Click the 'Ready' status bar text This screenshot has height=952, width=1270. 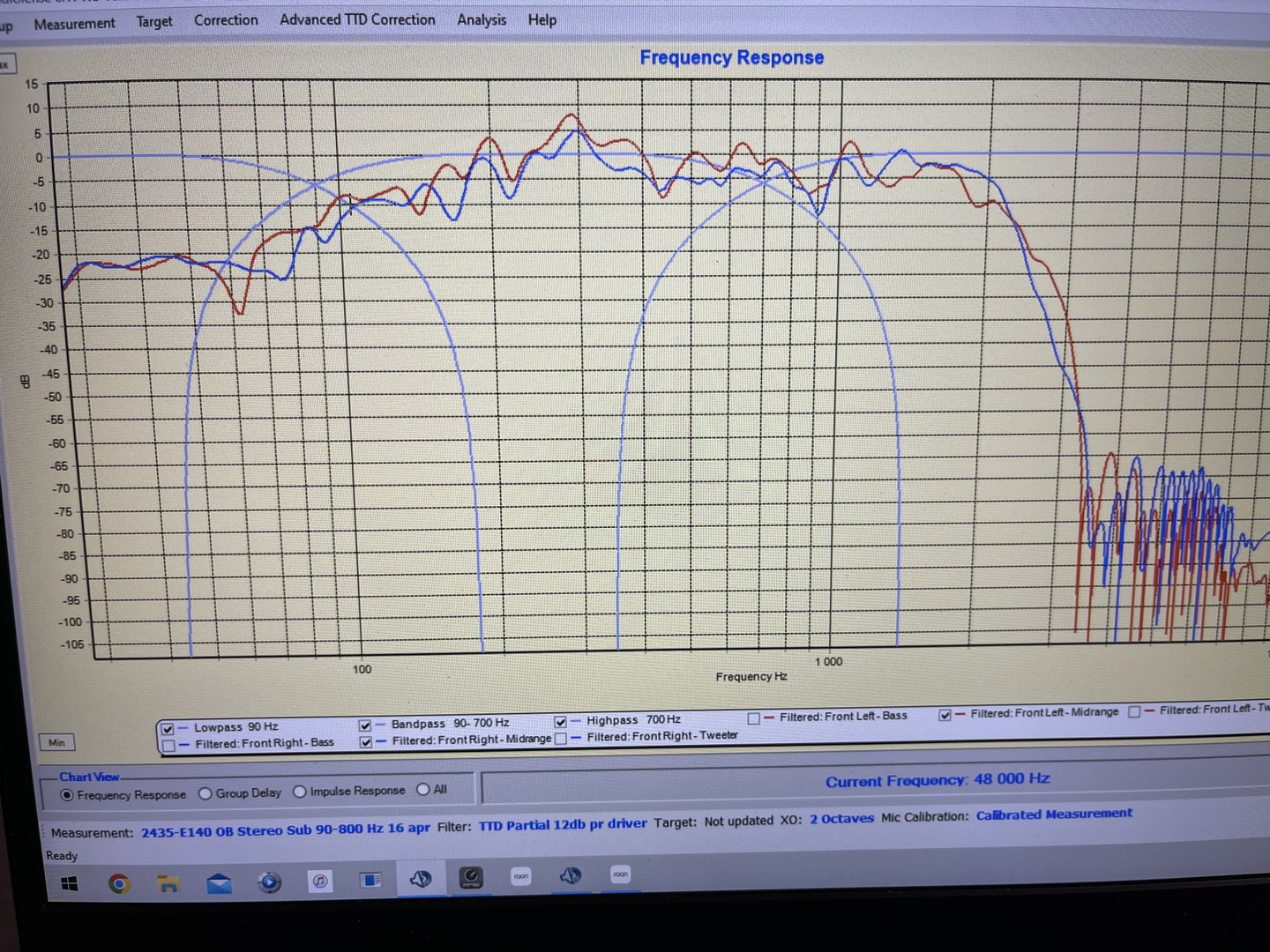tap(62, 856)
